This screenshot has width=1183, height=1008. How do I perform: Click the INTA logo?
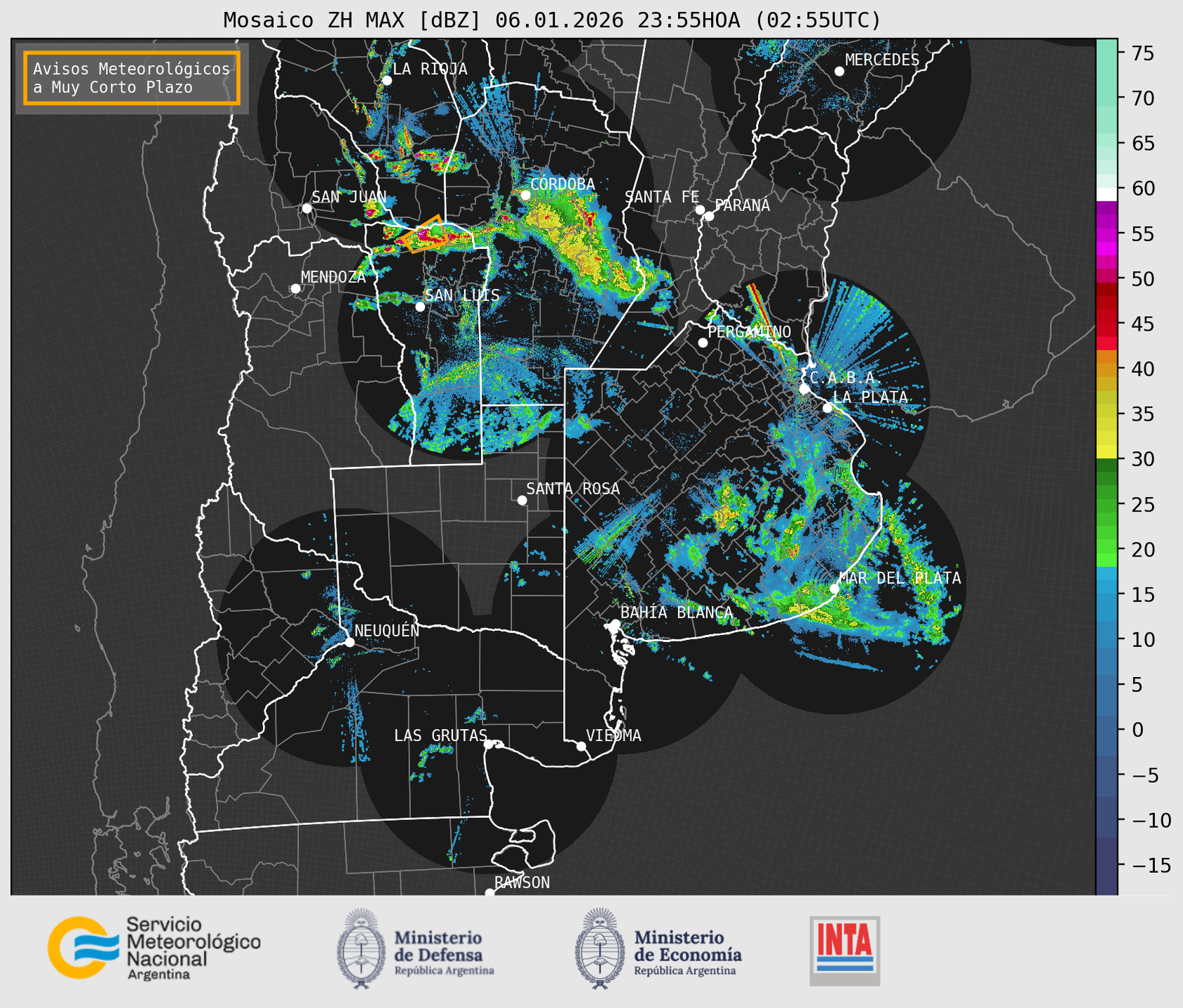click(844, 950)
